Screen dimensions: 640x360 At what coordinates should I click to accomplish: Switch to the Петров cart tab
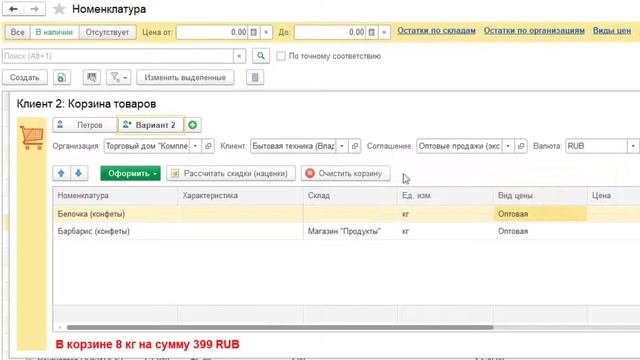click(84, 125)
